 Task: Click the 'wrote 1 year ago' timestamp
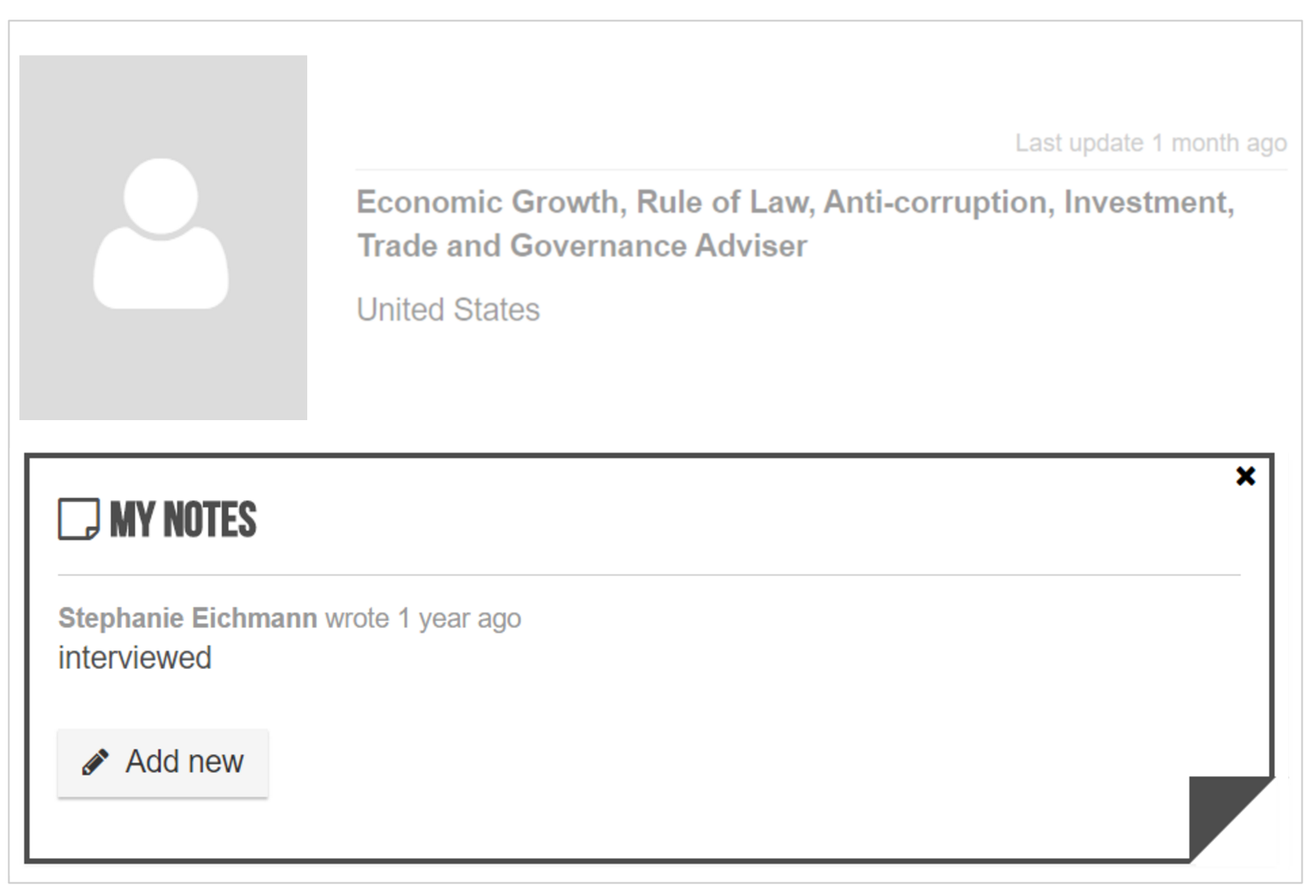(423, 618)
